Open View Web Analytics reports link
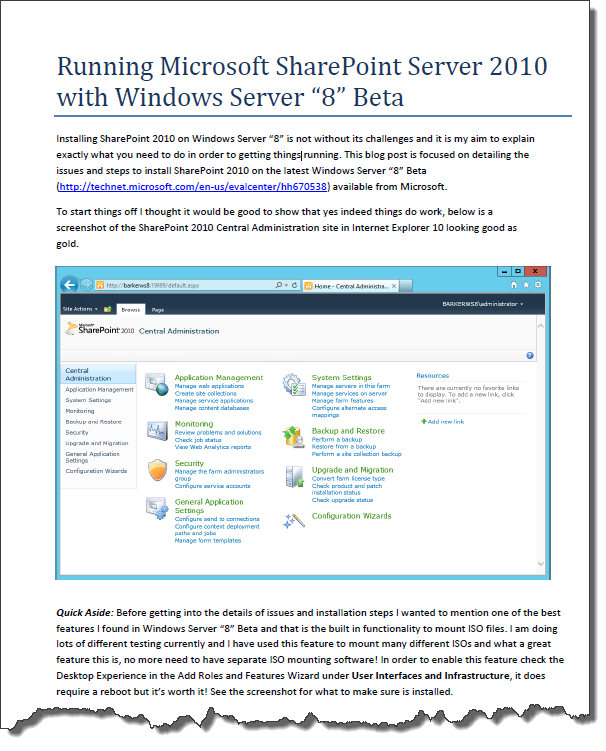This screenshot has height=751, width=606. [213, 447]
